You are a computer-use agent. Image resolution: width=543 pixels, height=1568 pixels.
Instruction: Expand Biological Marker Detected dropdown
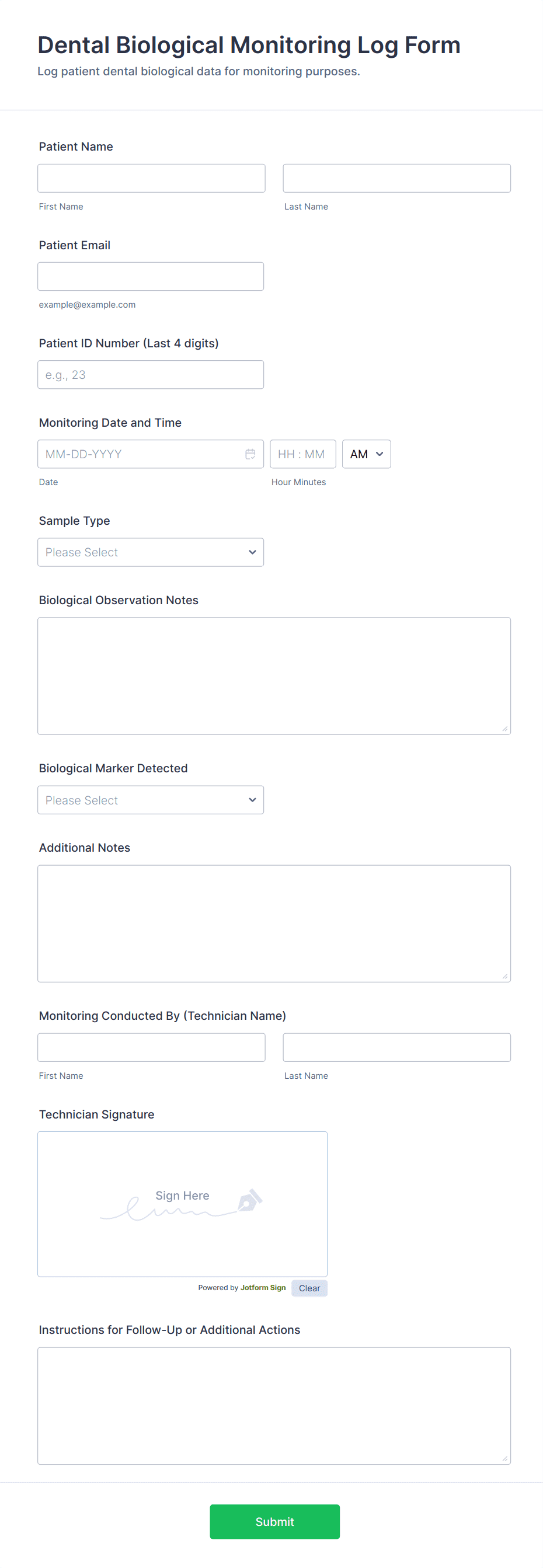151,800
